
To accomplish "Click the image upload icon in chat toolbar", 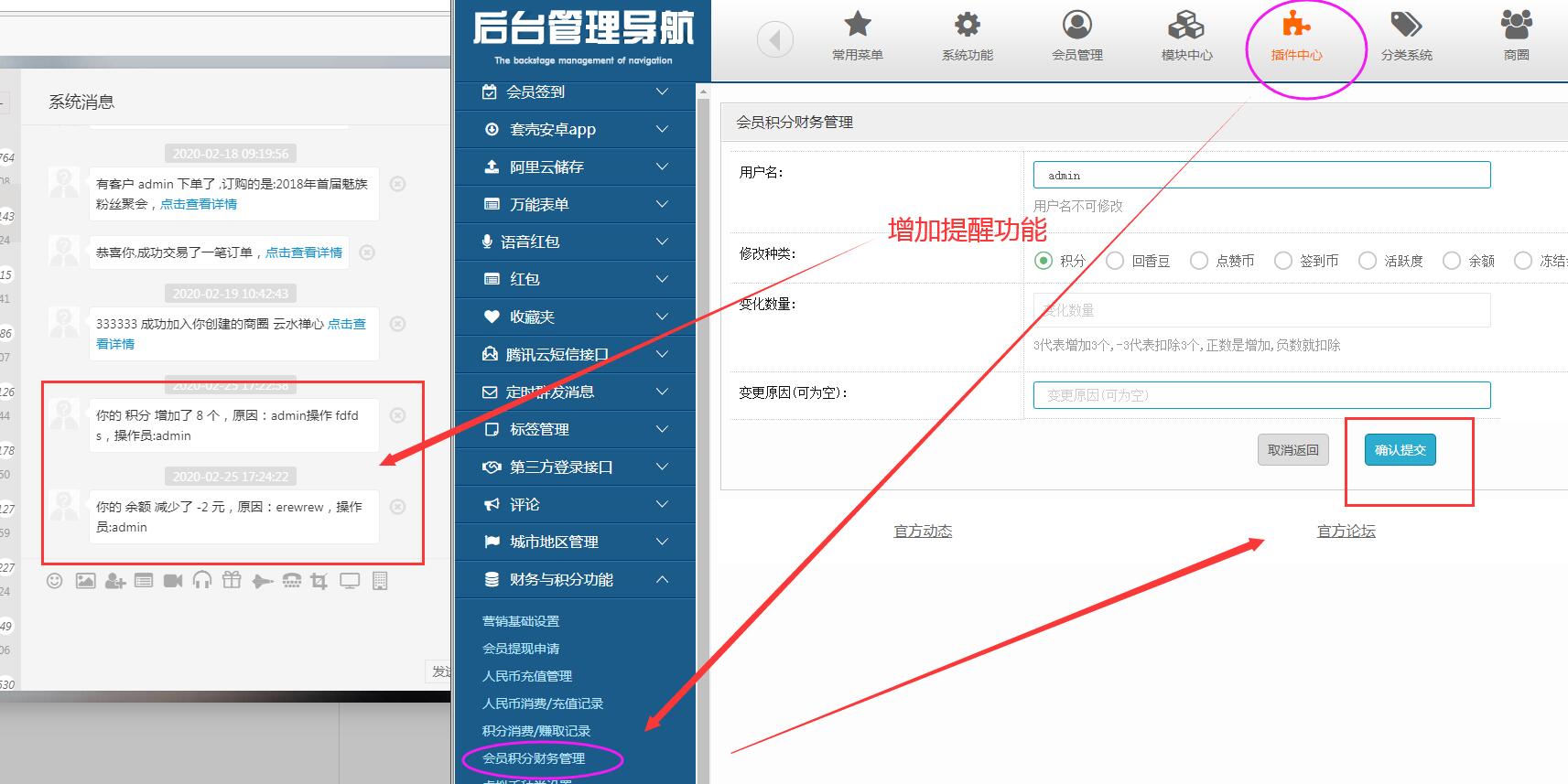I will pyautogui.click(x=85, y=581).
